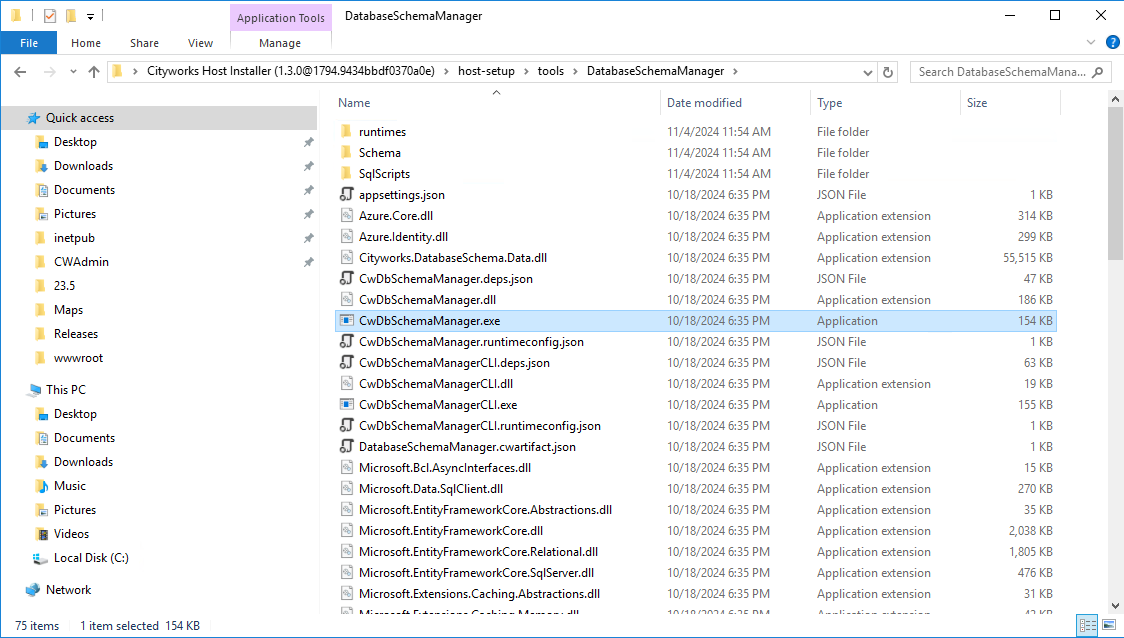Click the Up one level arrow
The image size is (1124, 638).
(94, 72)
